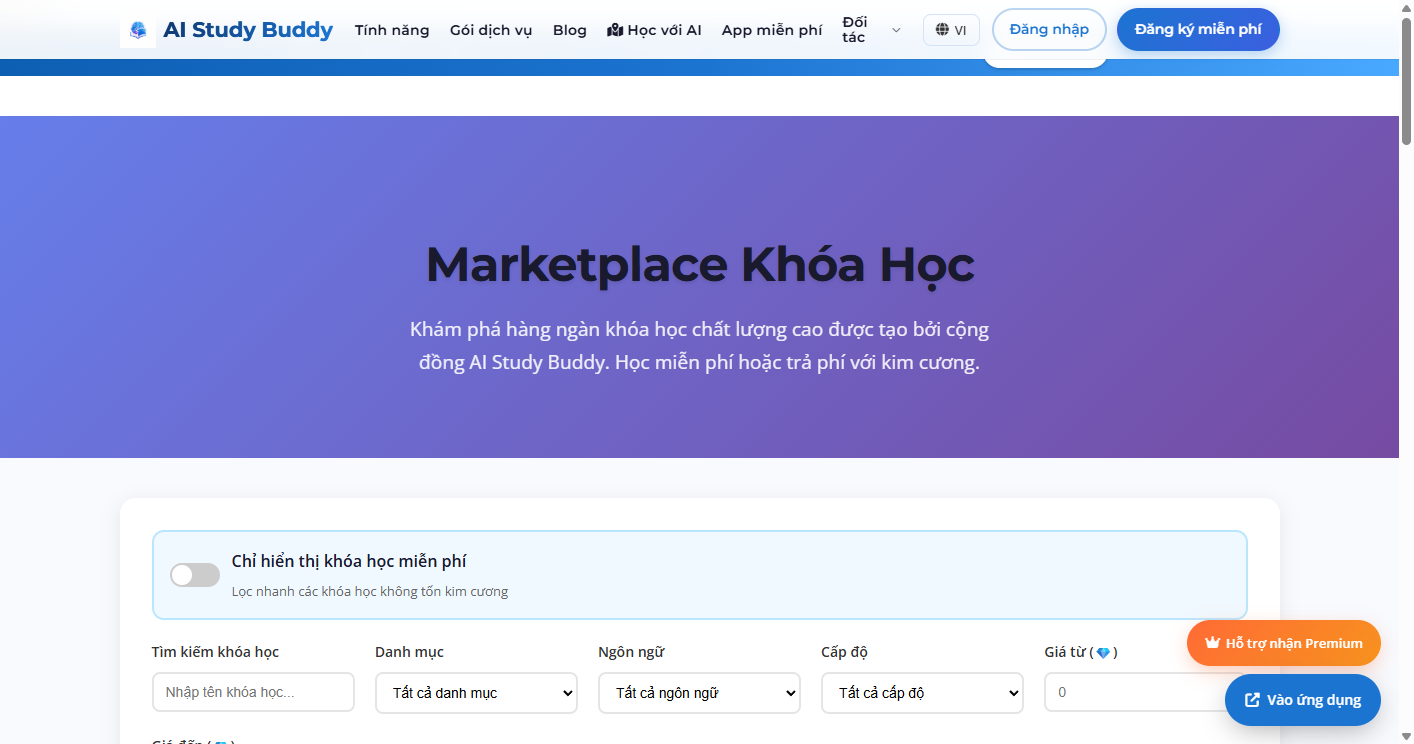Click the map icon beside Học với AI
The height and width of the screenshot is (744, 1414).
pyautogui.click(x=615, y=30)
